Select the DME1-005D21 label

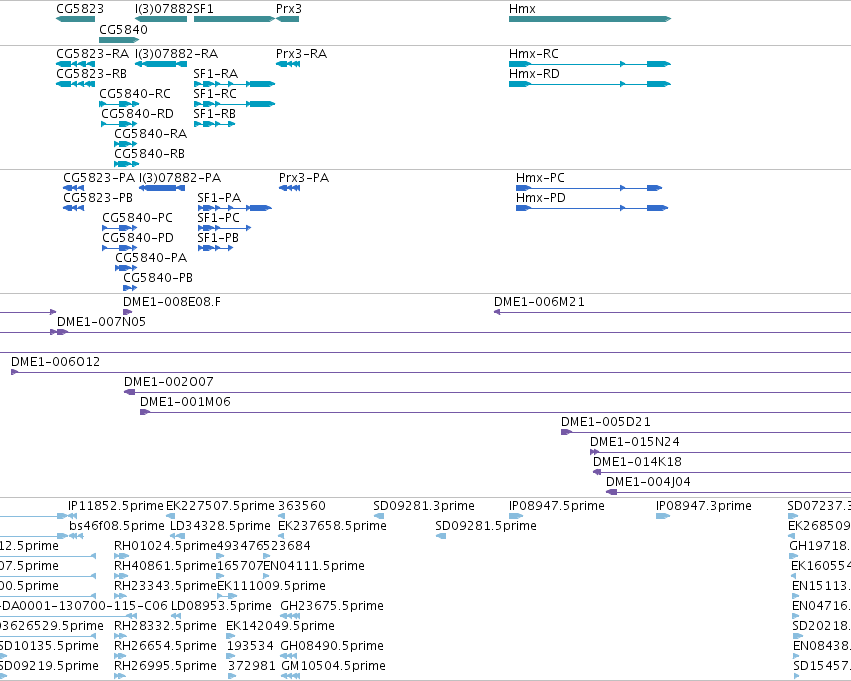point(606,422)
